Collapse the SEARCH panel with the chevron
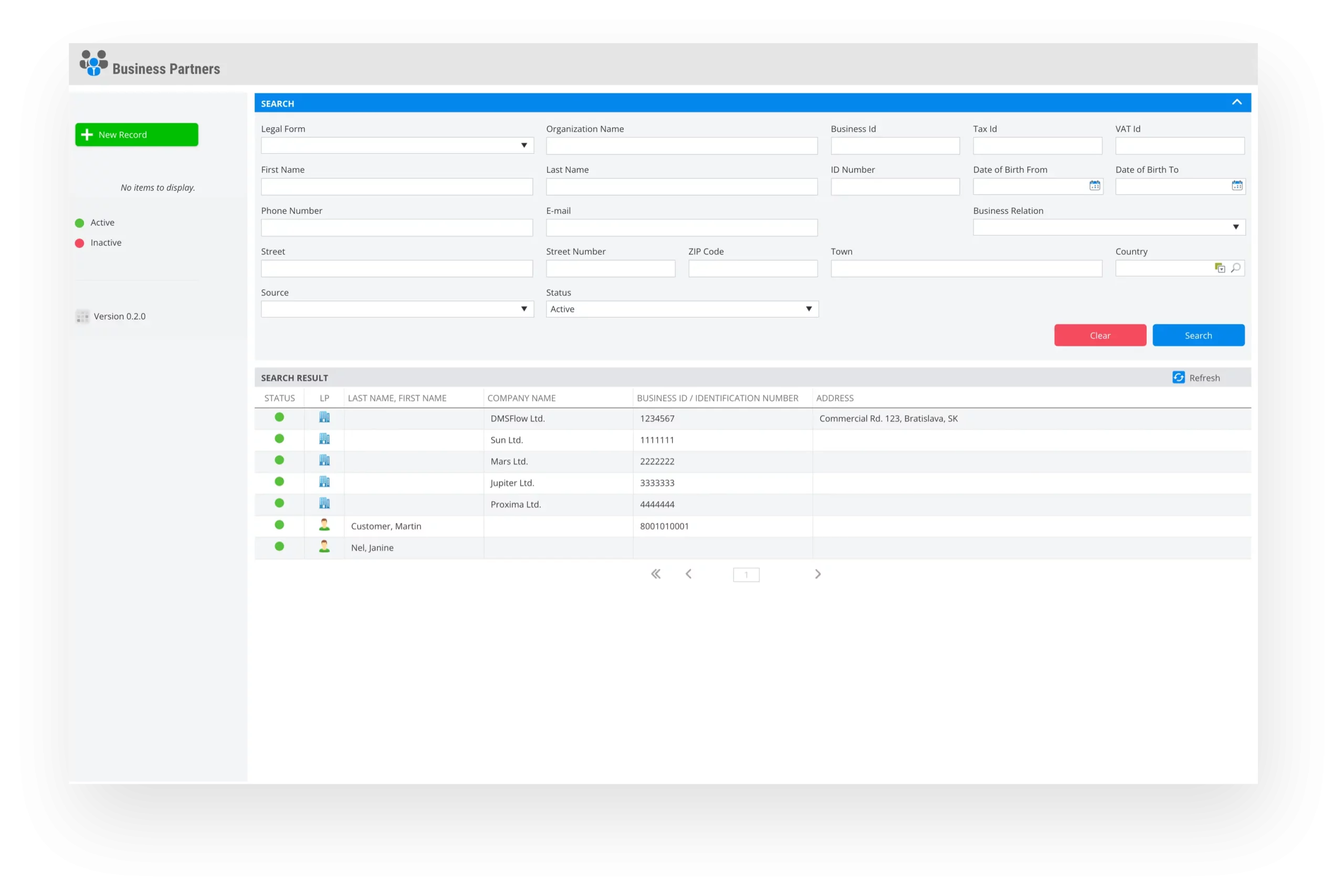 pyautogui.click(x=1236, y=103)
